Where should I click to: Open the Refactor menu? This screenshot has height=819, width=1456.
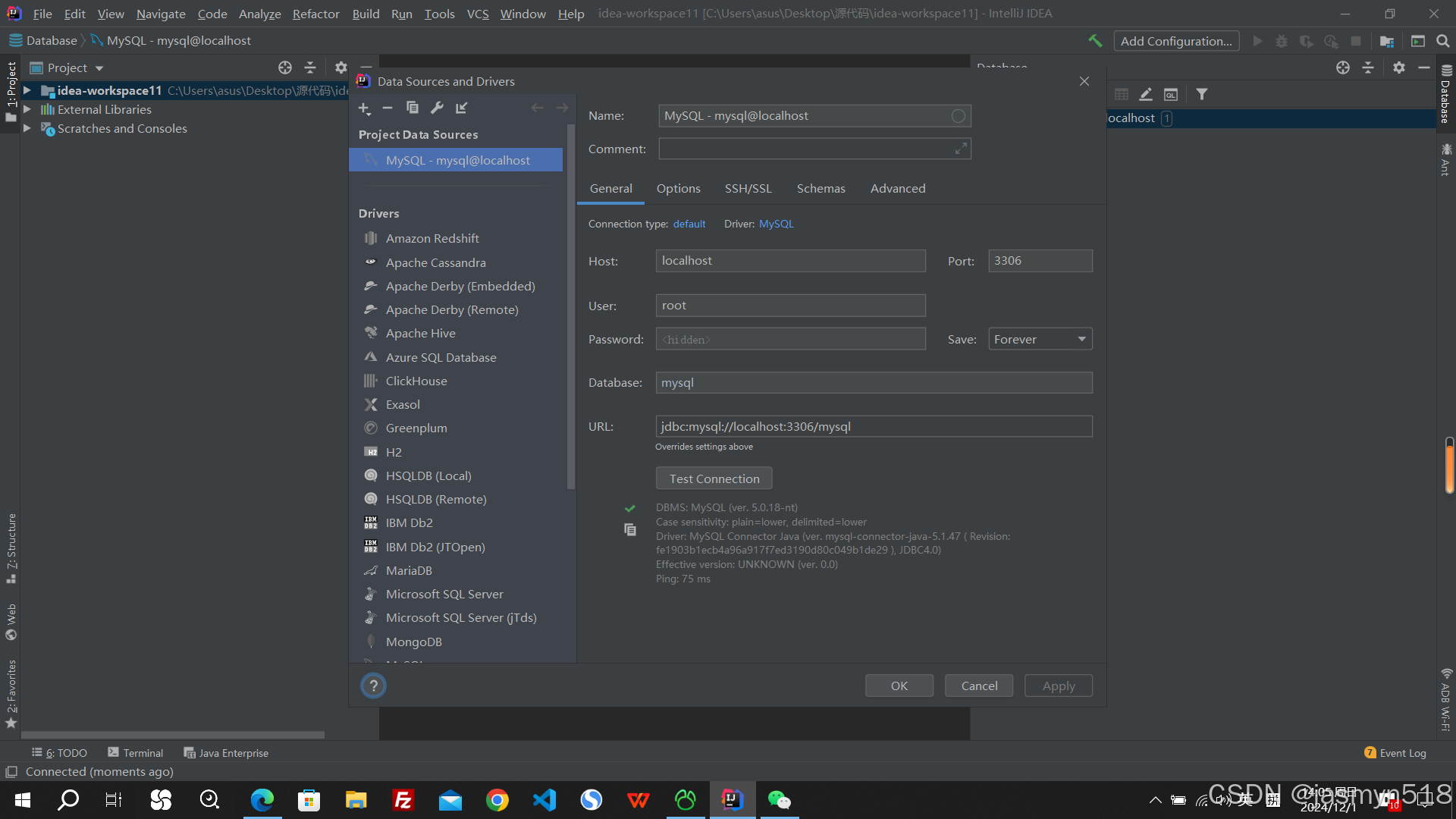click(x=315, y=14)
